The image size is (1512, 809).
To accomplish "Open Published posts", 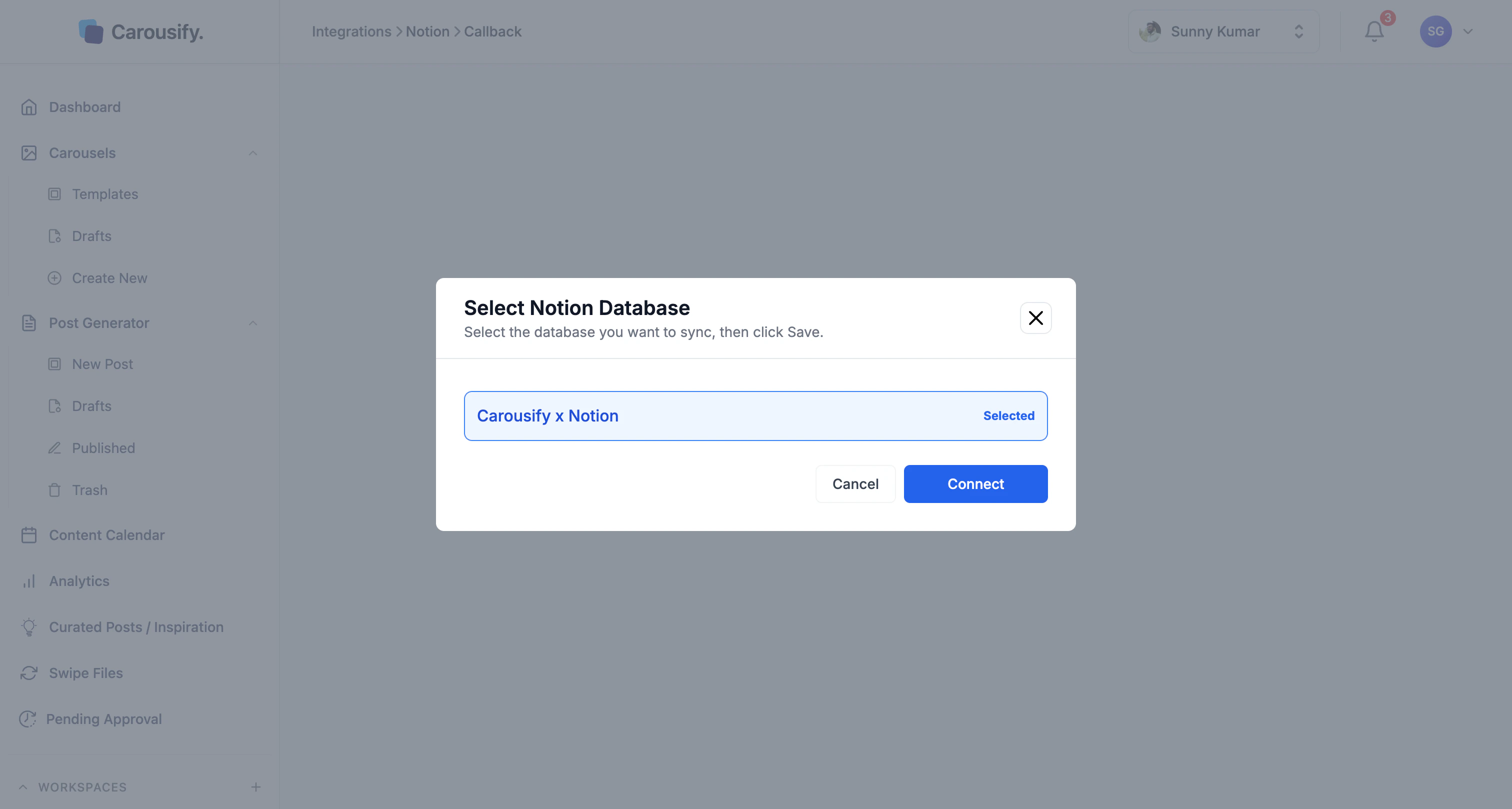I will pos(104,448).
